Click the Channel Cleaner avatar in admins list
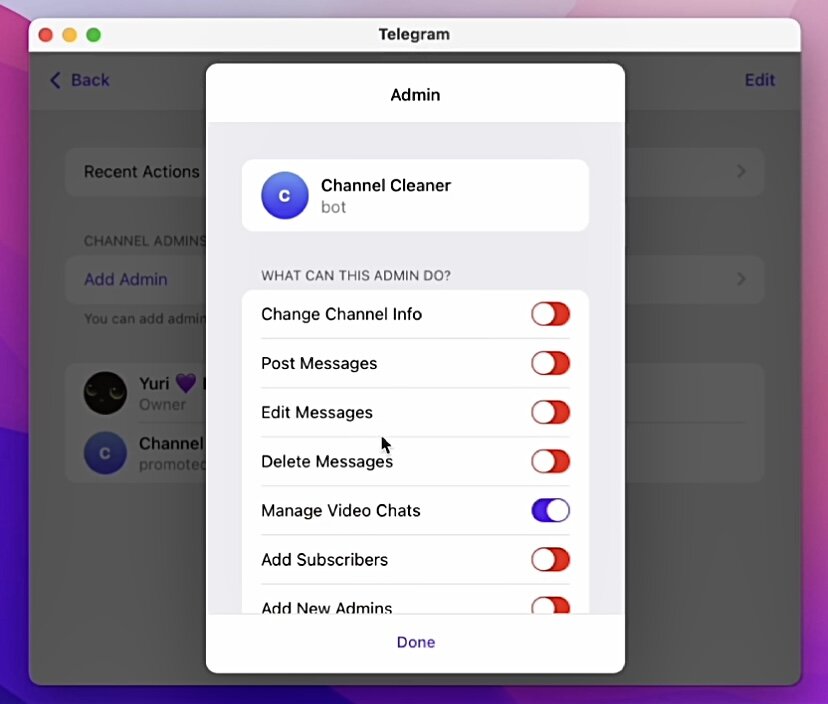This screenshot has height=704, width=828. click(105, 453)
